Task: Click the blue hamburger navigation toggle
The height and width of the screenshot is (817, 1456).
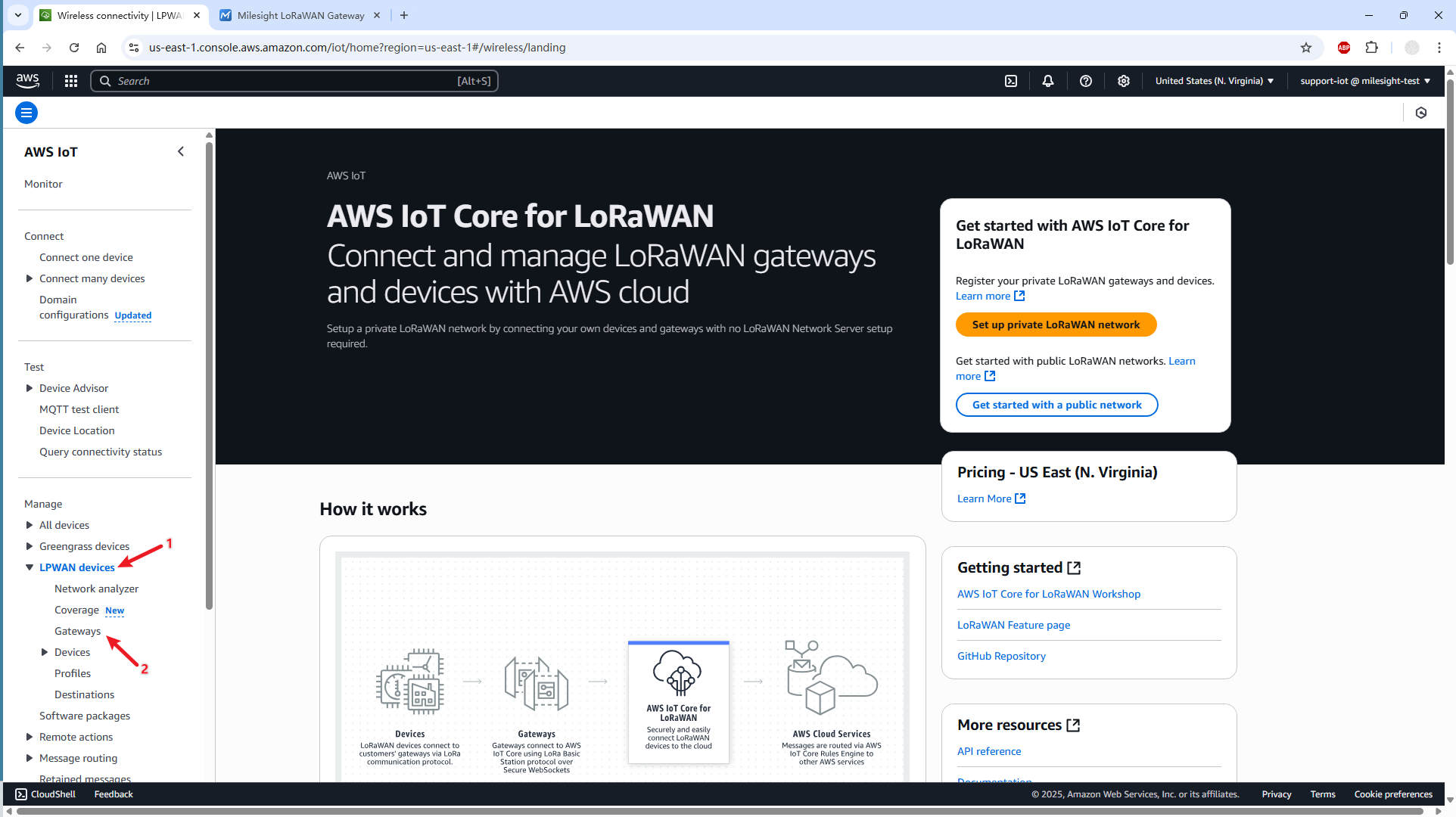Action: [x=26, y=113]
